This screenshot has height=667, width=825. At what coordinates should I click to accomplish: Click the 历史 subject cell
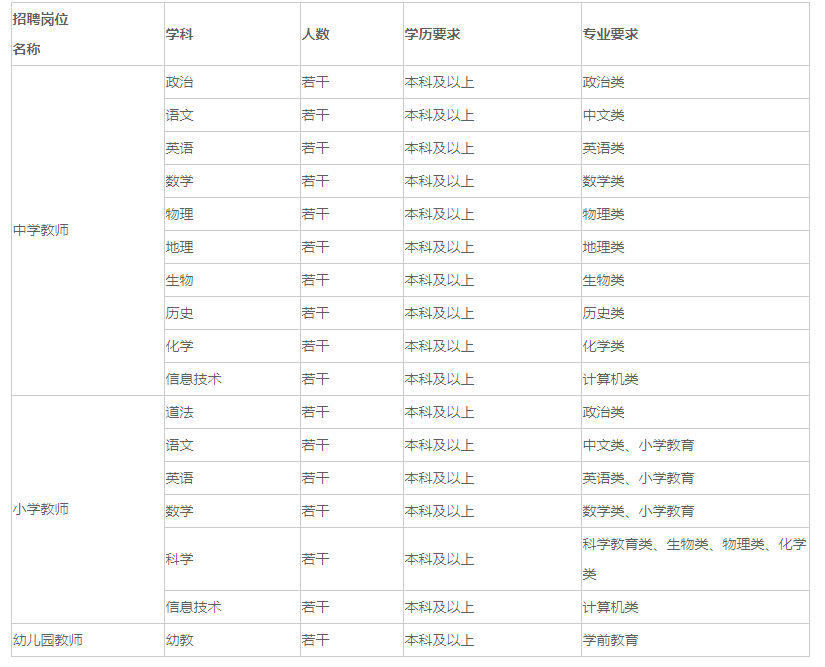pyautogui.click(x=180, y=314)
